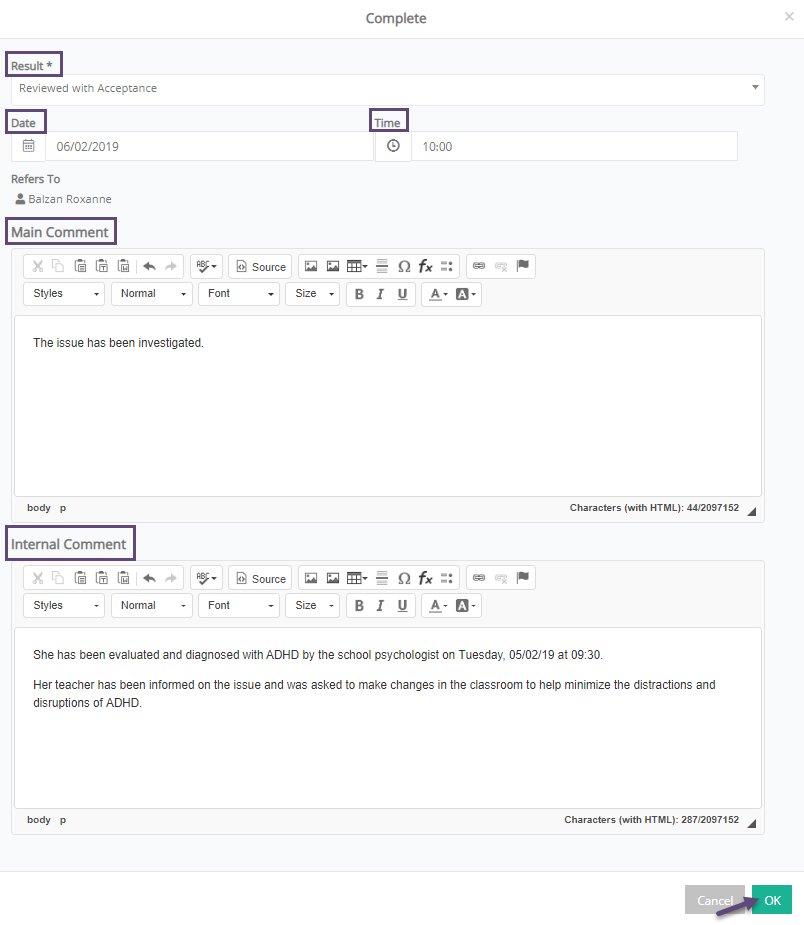The width and height of the screenshot is (804, 925).
Task: Click the clock icon beside Time field
Action: pyautogui.click(x=393, y=146)
